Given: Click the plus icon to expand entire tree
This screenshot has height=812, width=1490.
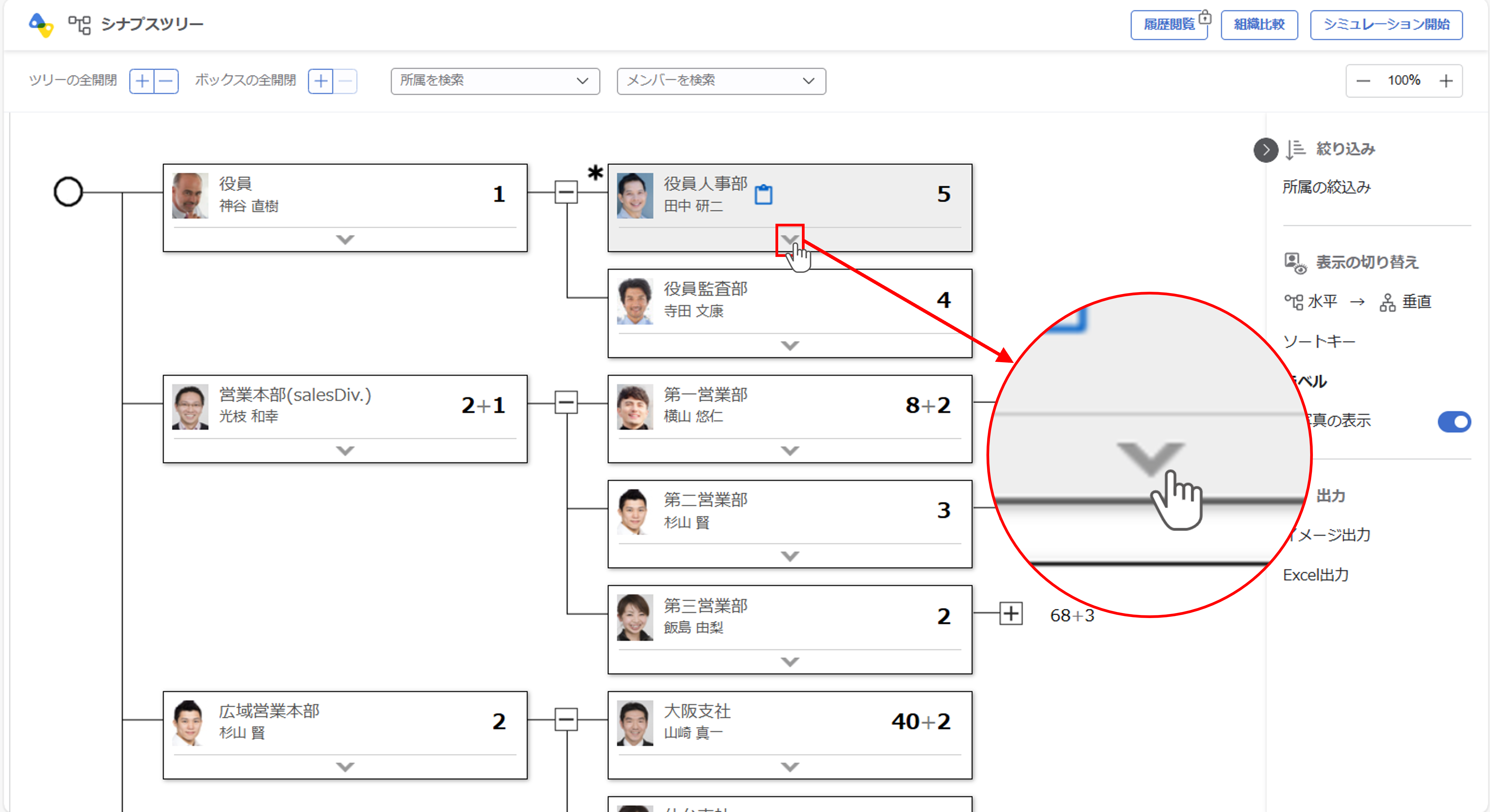Looking at the screenshot, I should tap(142, 81).
